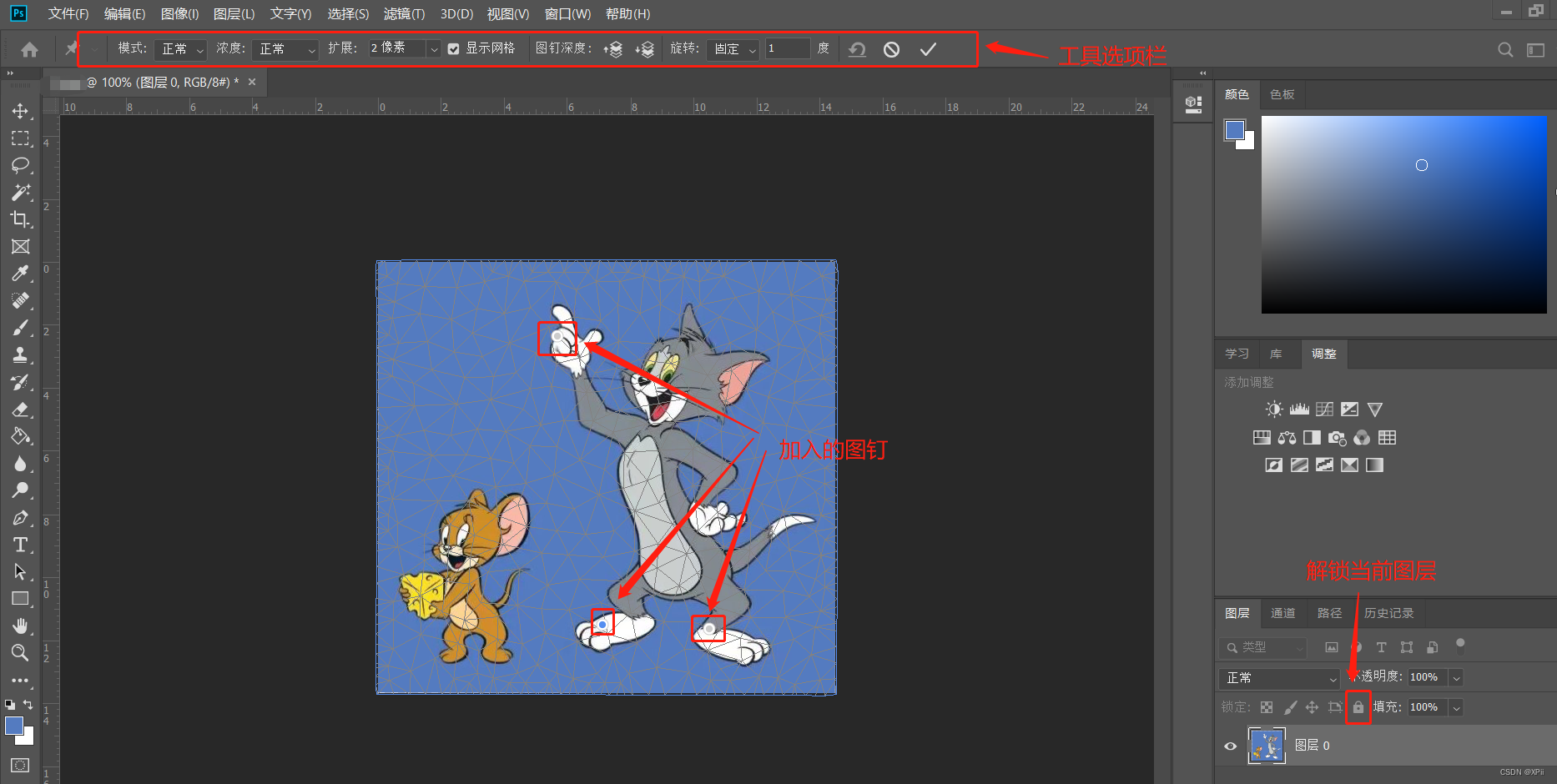This screenshot has height=784, width=1557.
Task: Add a Levels adjustment
Action: (x=1299, y=409)
